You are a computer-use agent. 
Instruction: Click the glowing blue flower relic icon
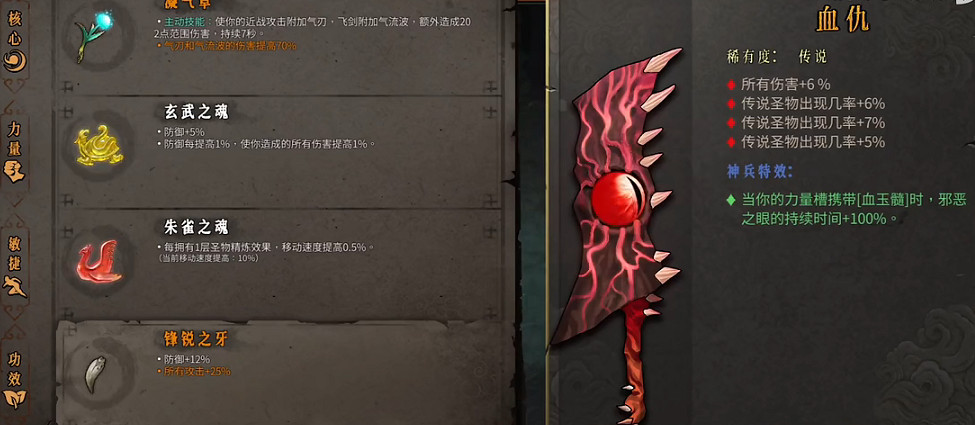94,35
